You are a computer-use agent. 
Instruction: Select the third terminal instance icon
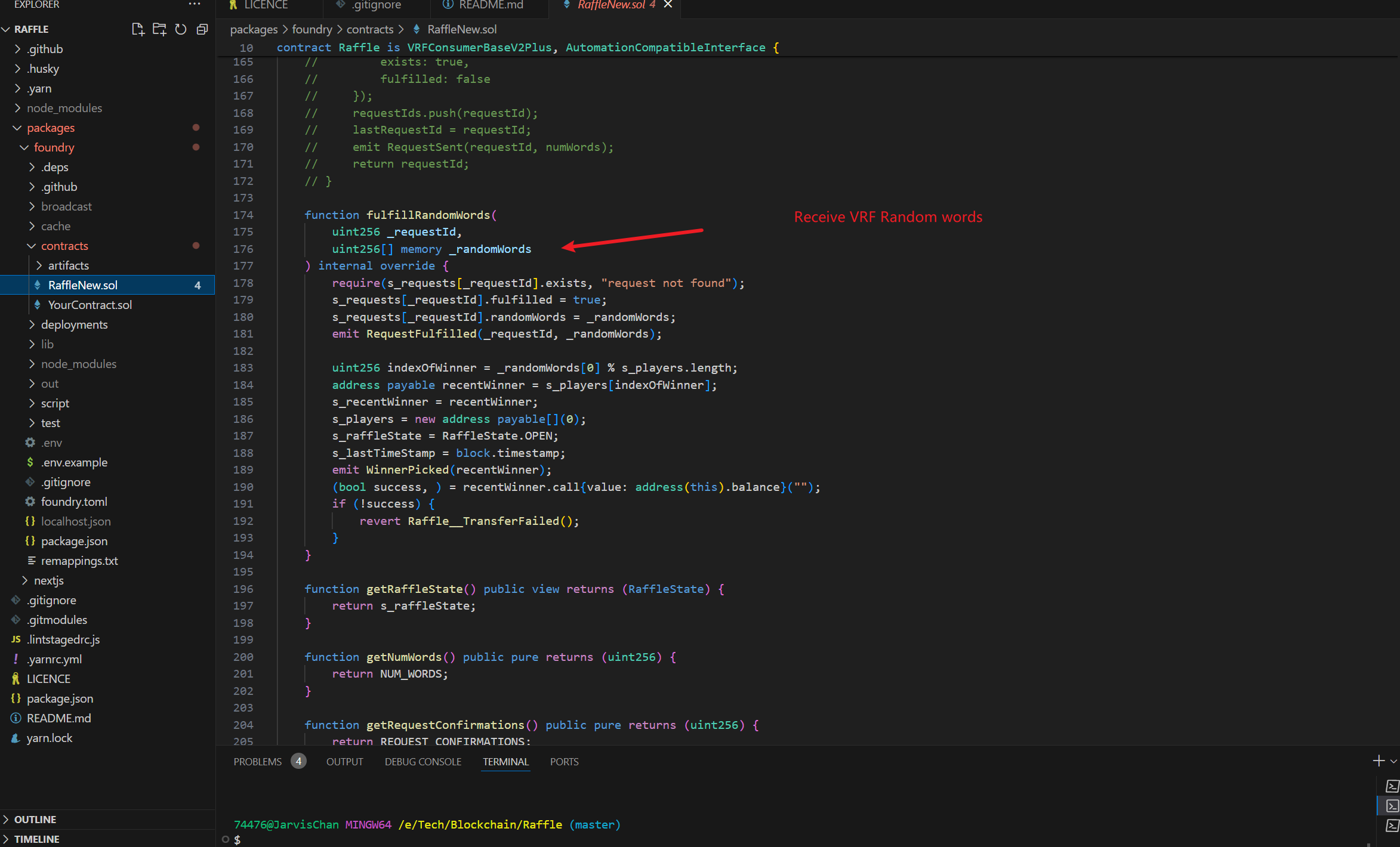(1392, 826)
